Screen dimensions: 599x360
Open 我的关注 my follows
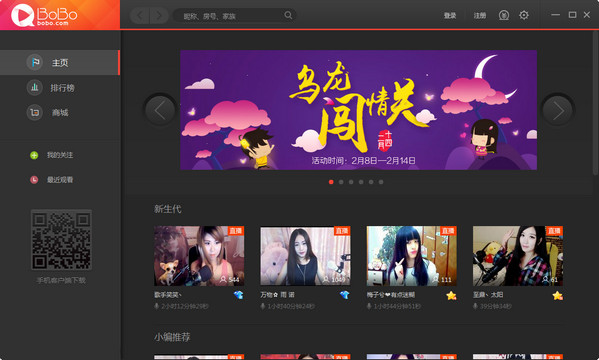pos(60,155)
